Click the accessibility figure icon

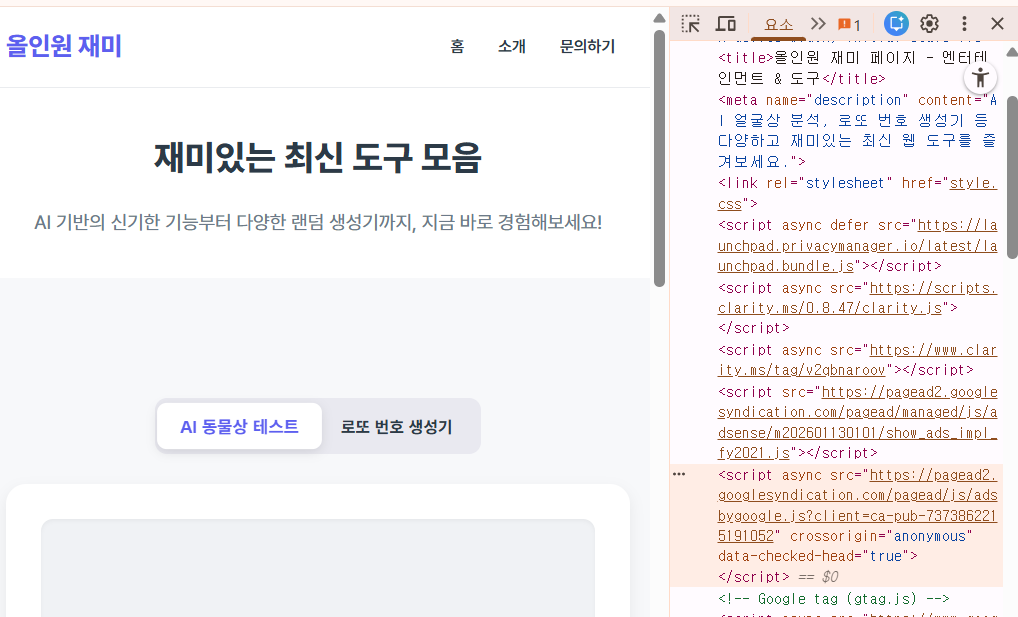click(980, 78)
